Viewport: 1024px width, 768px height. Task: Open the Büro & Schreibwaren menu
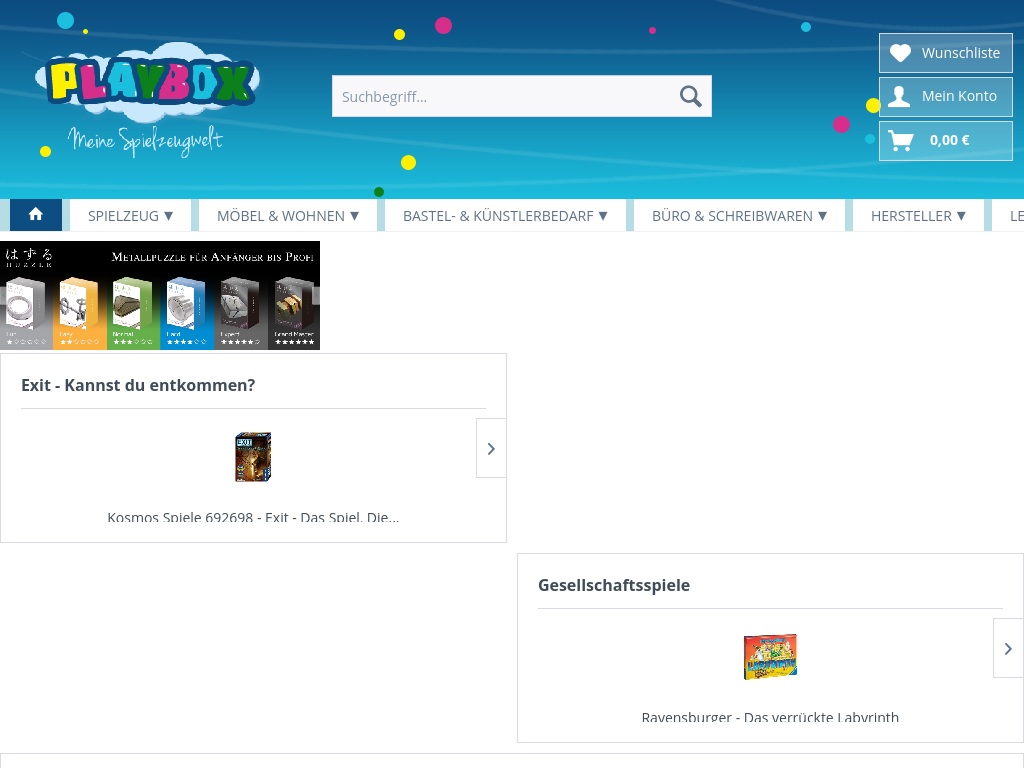click(x=739, y=215)
